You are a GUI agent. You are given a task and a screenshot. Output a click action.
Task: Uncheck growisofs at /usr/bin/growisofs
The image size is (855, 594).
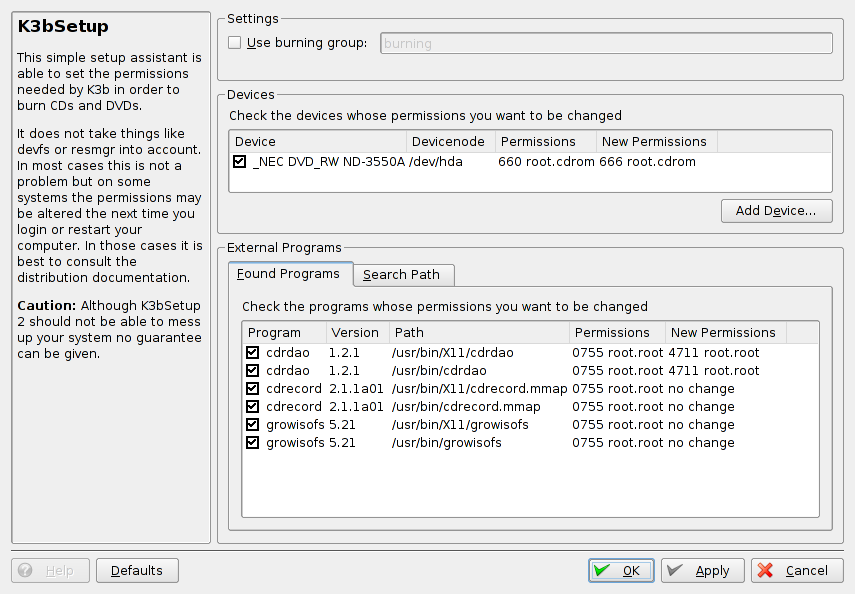coord(253,443)
